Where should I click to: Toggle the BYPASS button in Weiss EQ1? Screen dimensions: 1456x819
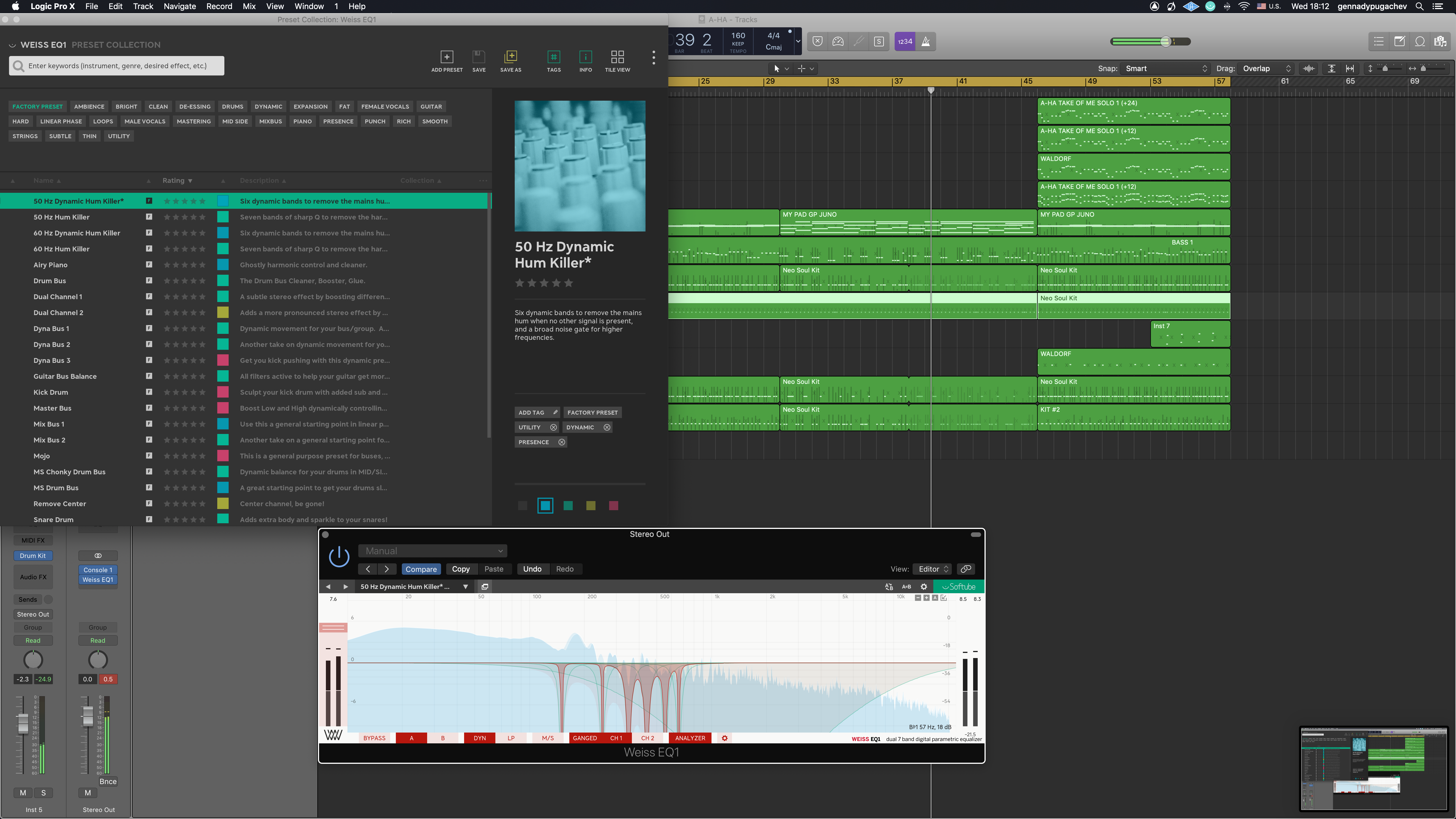(374, 738)
